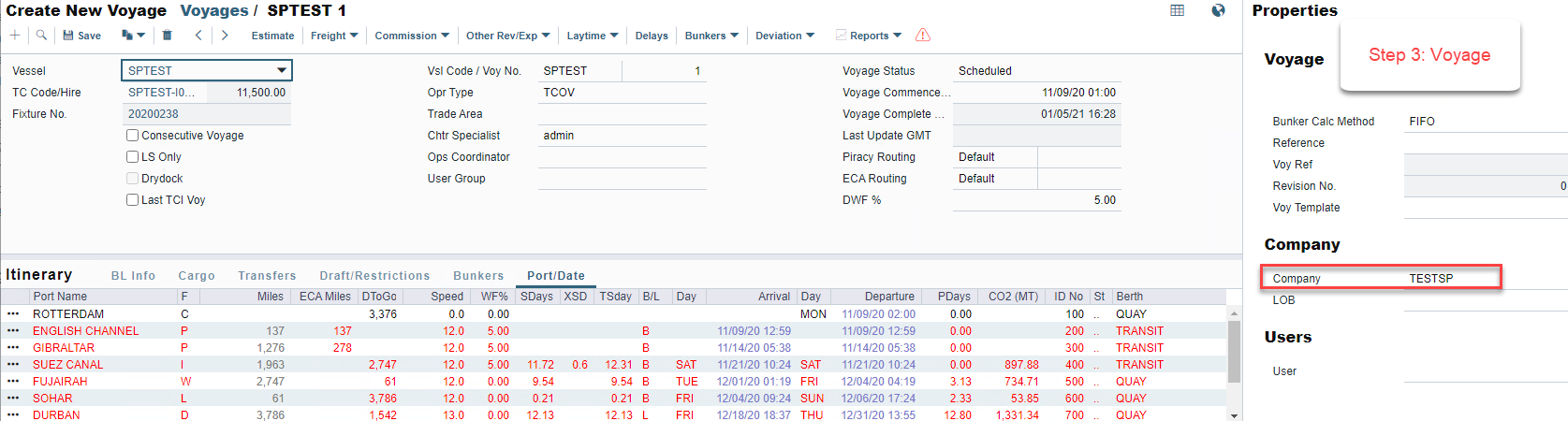This screenshot has width=1568, height=421.
Task: Enable the Consecutive Voyage checkbox
Action: point(133,136)
